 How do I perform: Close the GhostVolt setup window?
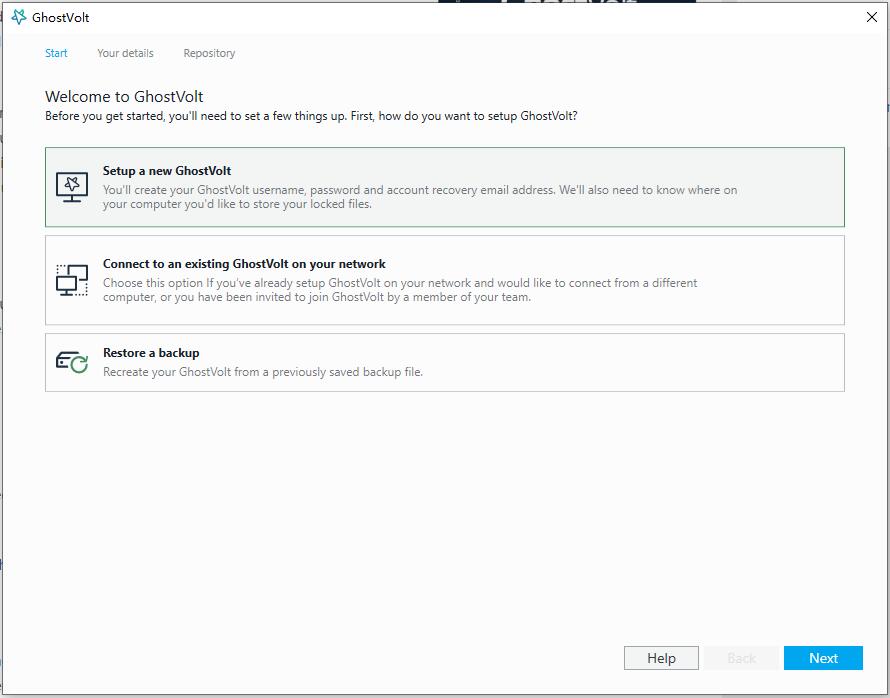point(872,17)
